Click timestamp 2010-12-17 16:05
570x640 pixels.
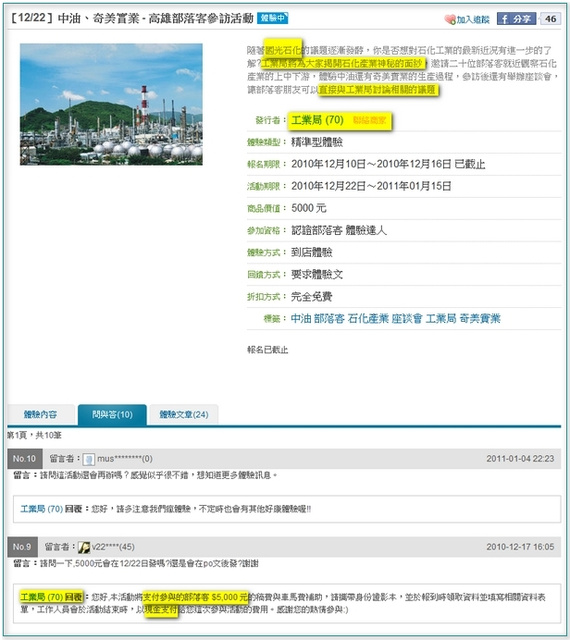[x=520, y=547]
